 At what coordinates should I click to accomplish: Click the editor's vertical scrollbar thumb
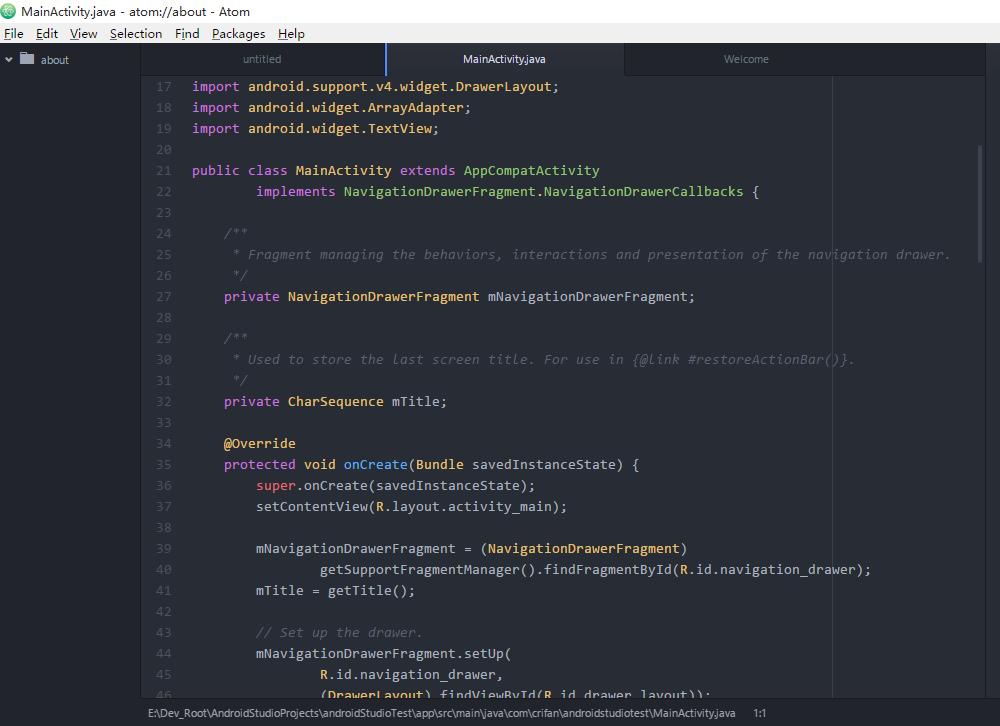pos(980,203)
